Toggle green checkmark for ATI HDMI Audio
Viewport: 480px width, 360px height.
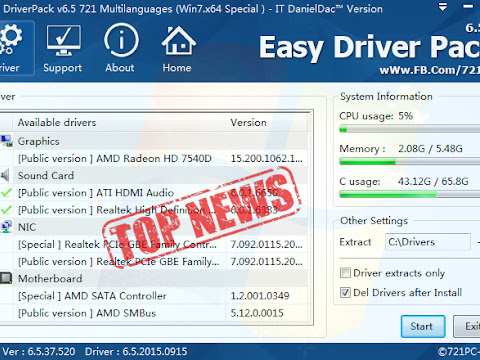pos(6,192)
